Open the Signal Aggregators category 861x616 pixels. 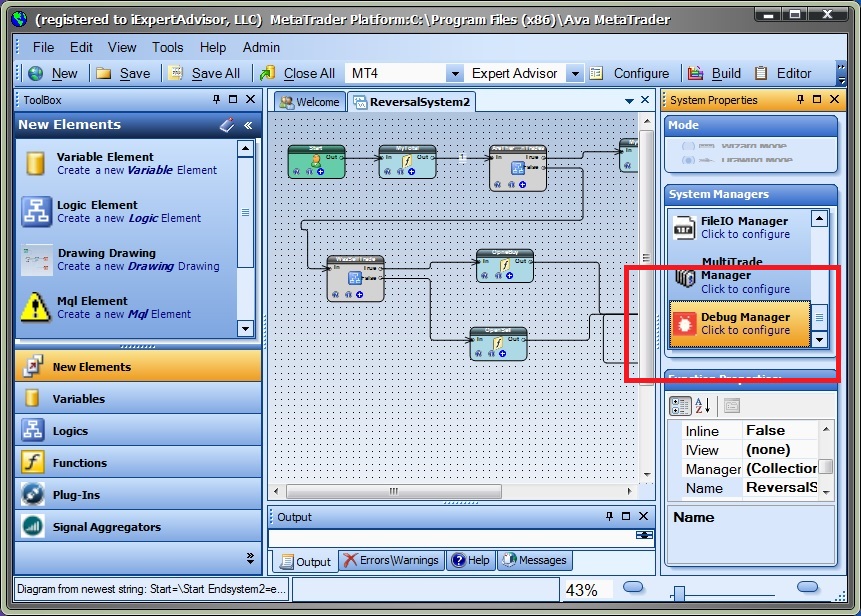[x=138, y=527]
